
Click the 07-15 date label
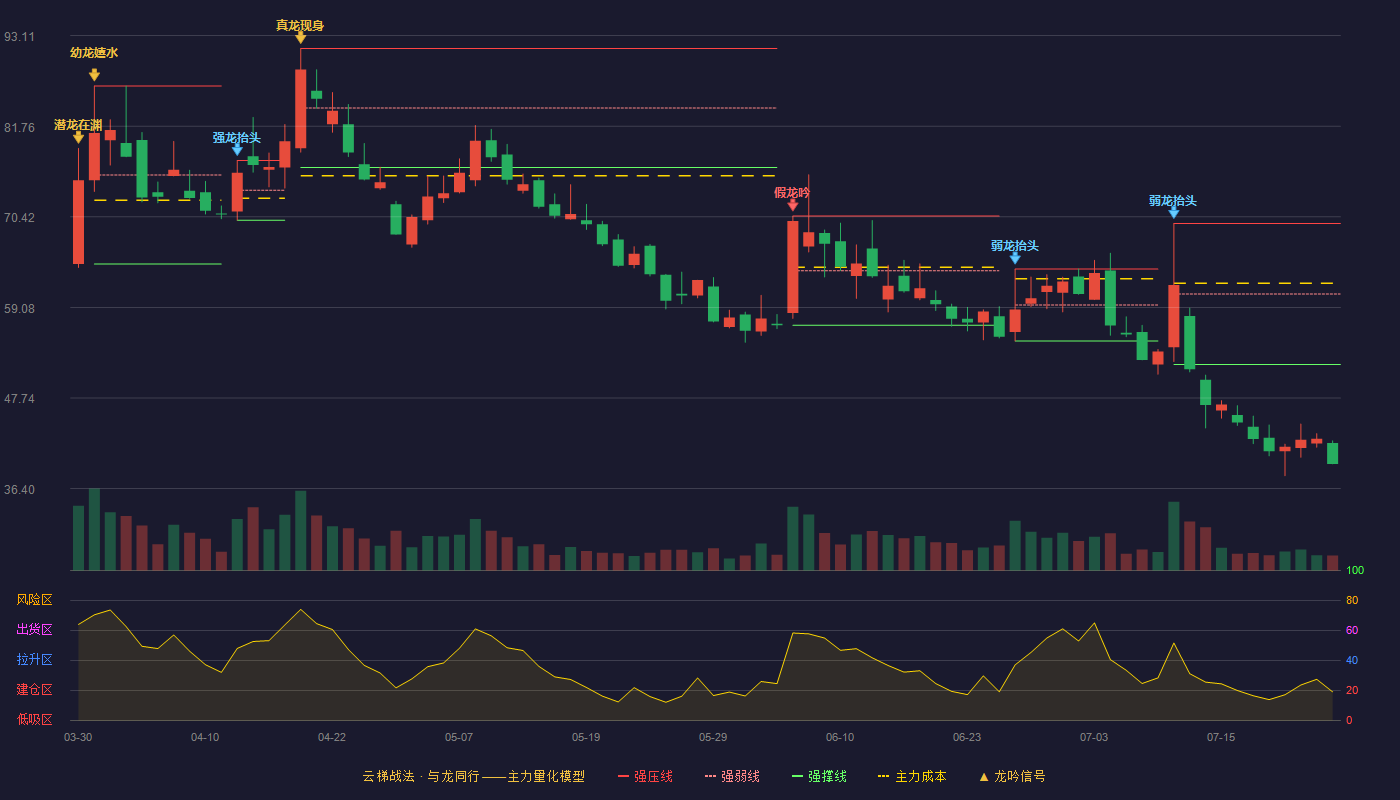(x=1221, y=737)
